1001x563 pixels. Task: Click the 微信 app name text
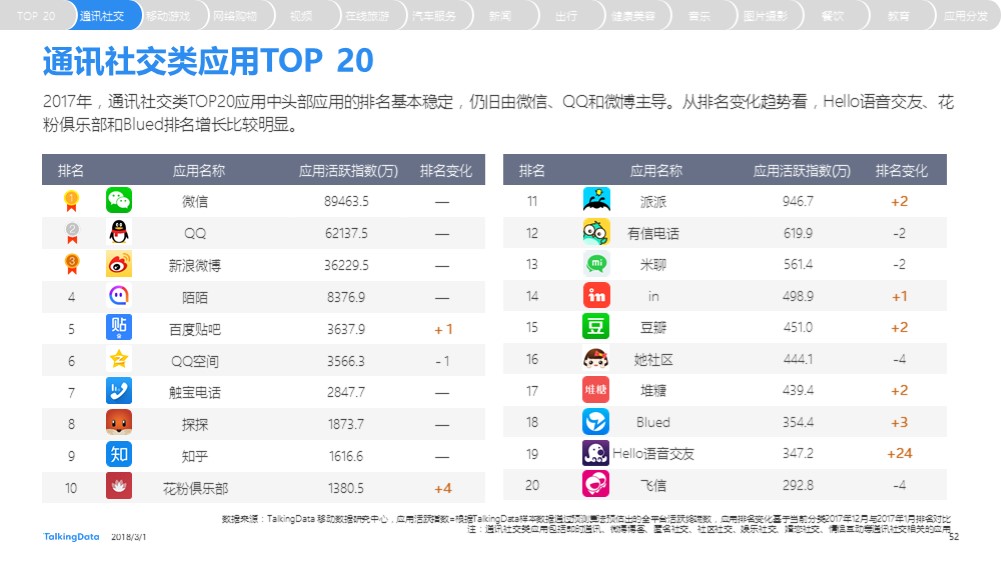click(195, 202)
